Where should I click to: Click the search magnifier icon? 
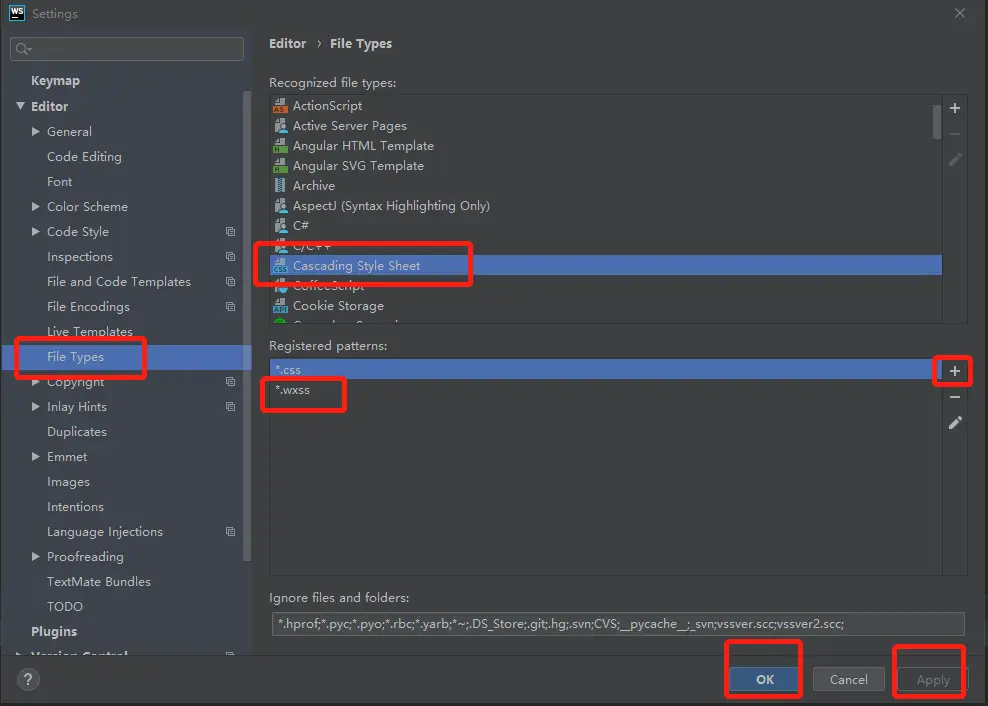(23, 49)
